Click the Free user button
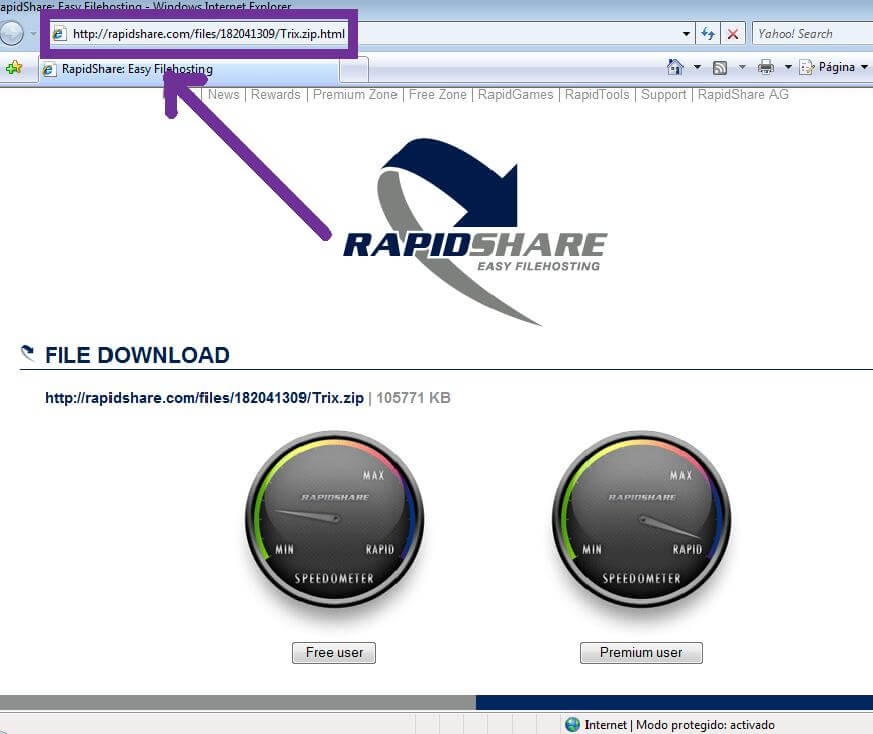 (334, 653)
